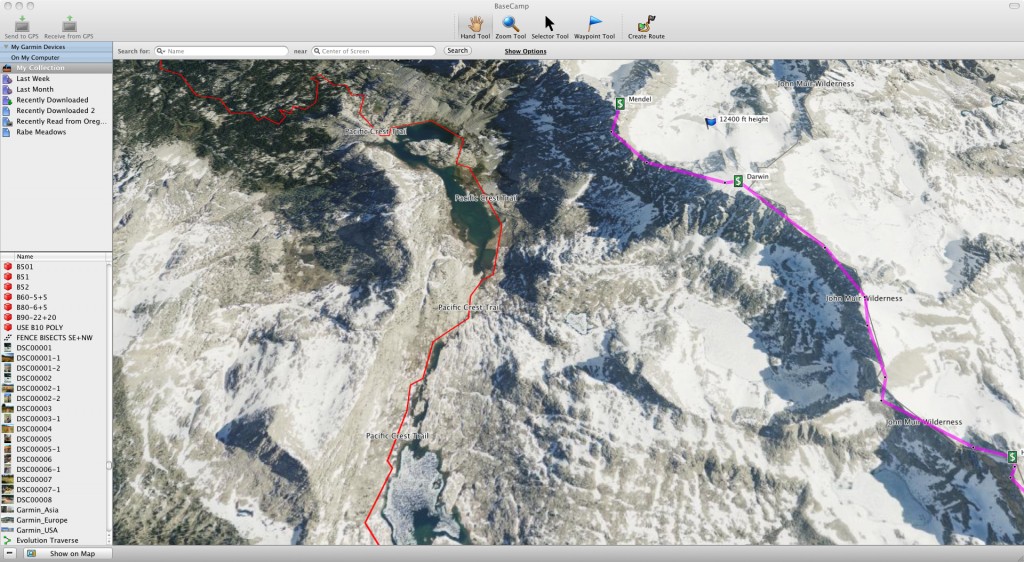Open the Name search field dropdown

[x=161, y=50]
